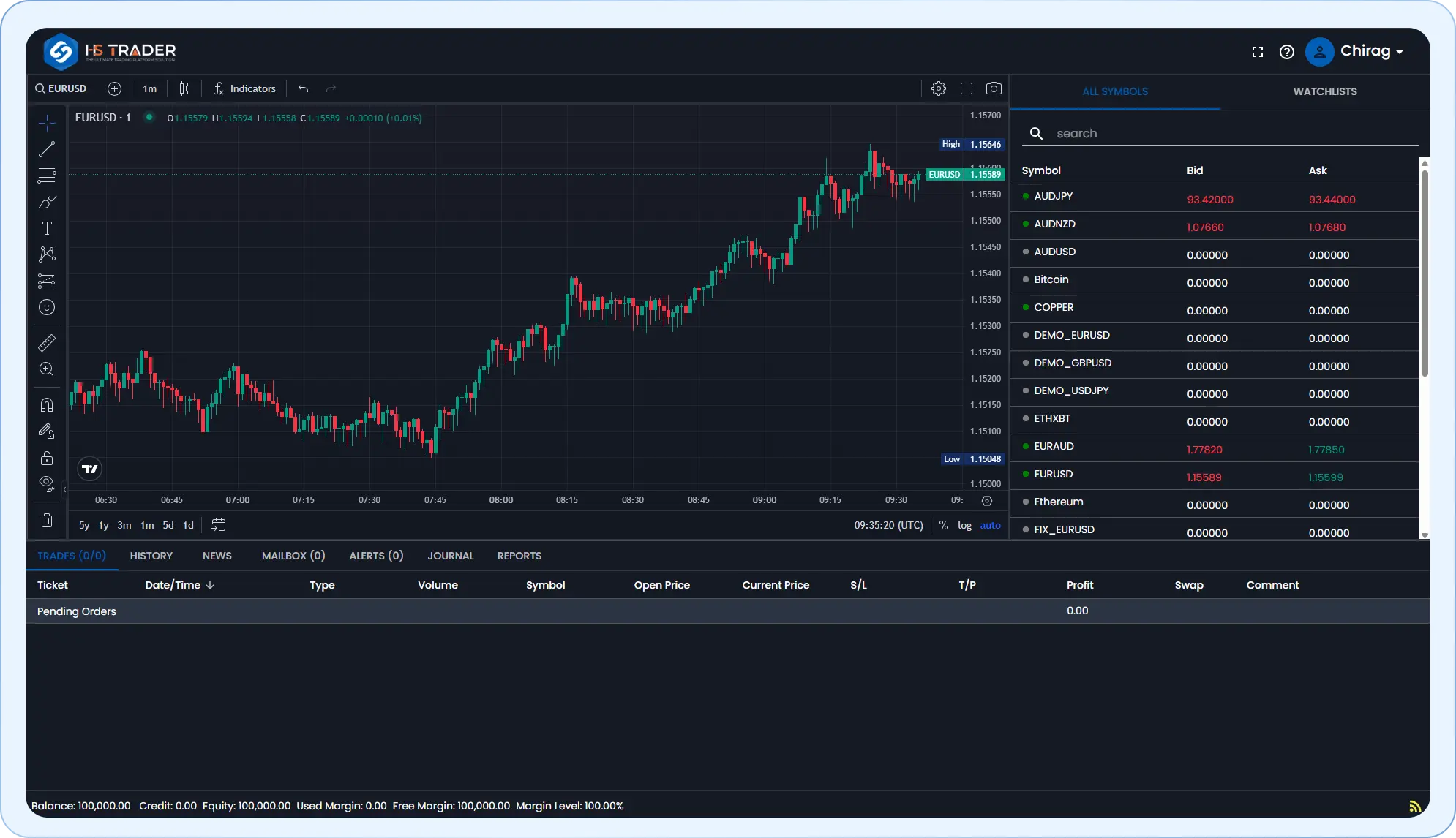Switch to the WATCHLISTS tab
1456x838 pixels.
(x=1324, y=91)
